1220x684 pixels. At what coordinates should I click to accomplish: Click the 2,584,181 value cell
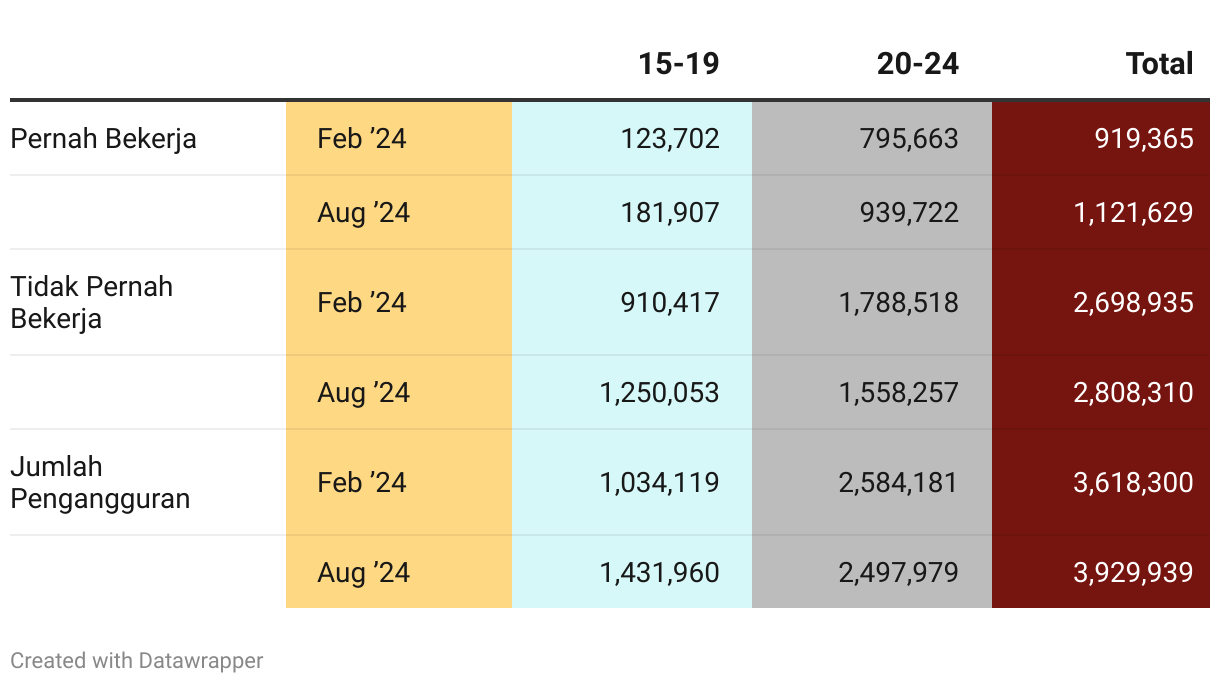[899, 482]
